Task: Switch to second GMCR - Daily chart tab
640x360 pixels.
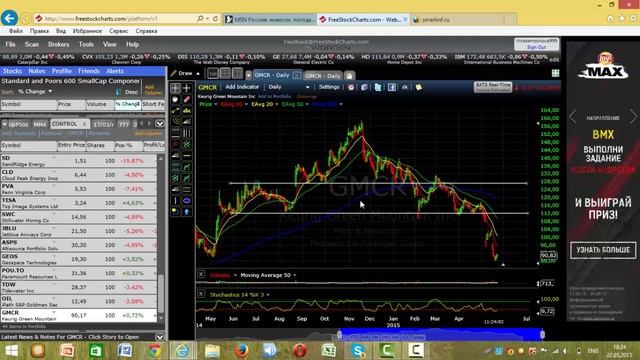Action: 323,76
